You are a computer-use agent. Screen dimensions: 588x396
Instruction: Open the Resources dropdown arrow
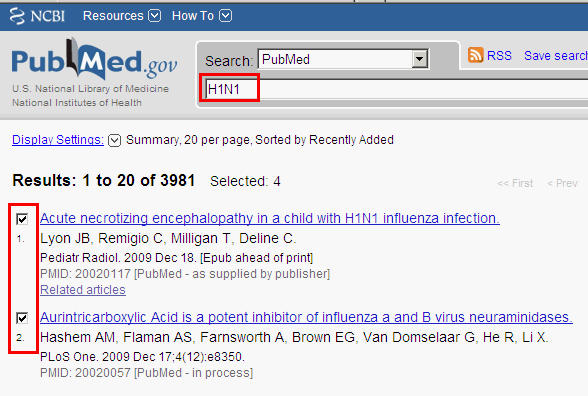(x=154, y=16)
